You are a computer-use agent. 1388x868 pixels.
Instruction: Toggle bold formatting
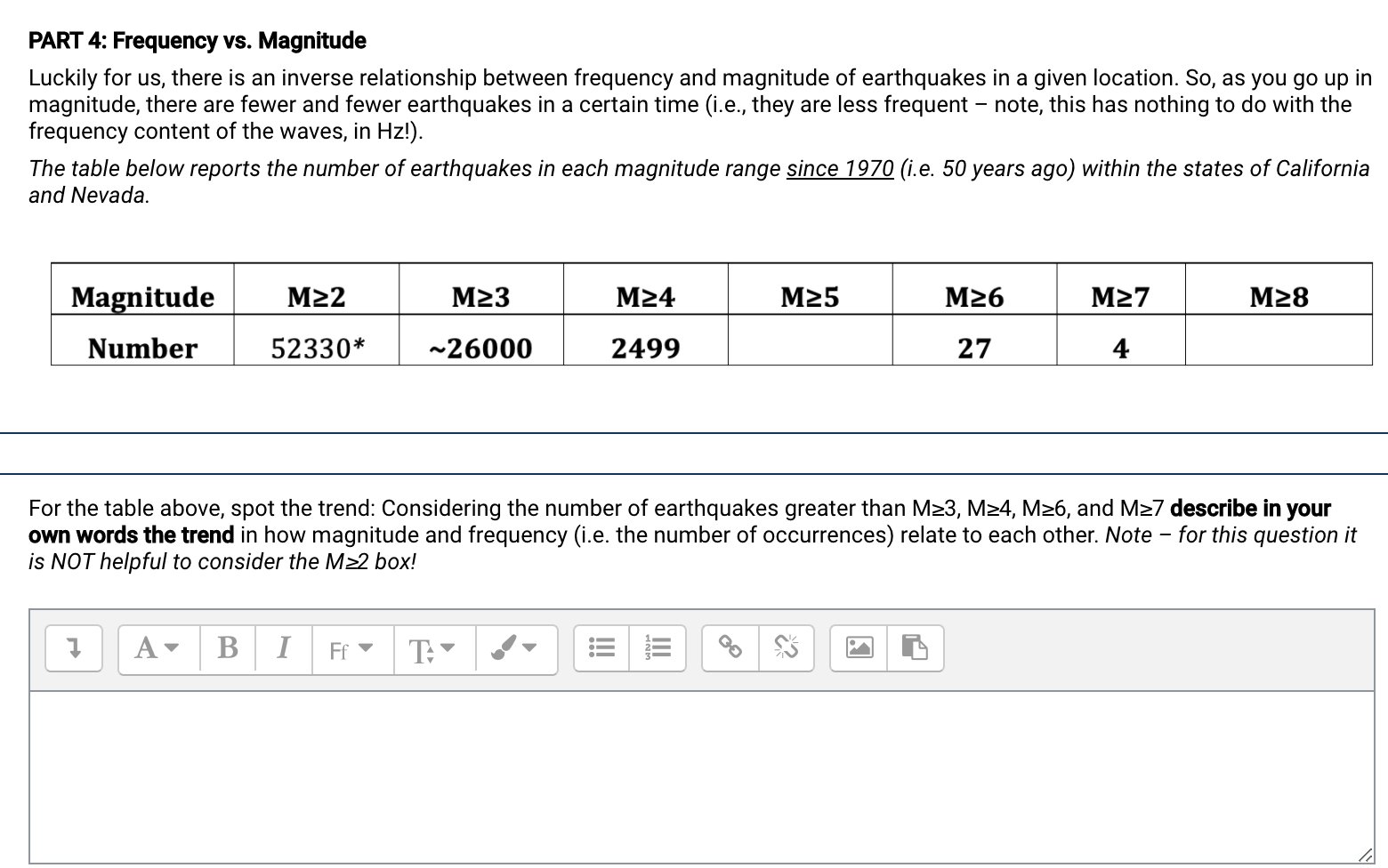[x=227, y=648]
